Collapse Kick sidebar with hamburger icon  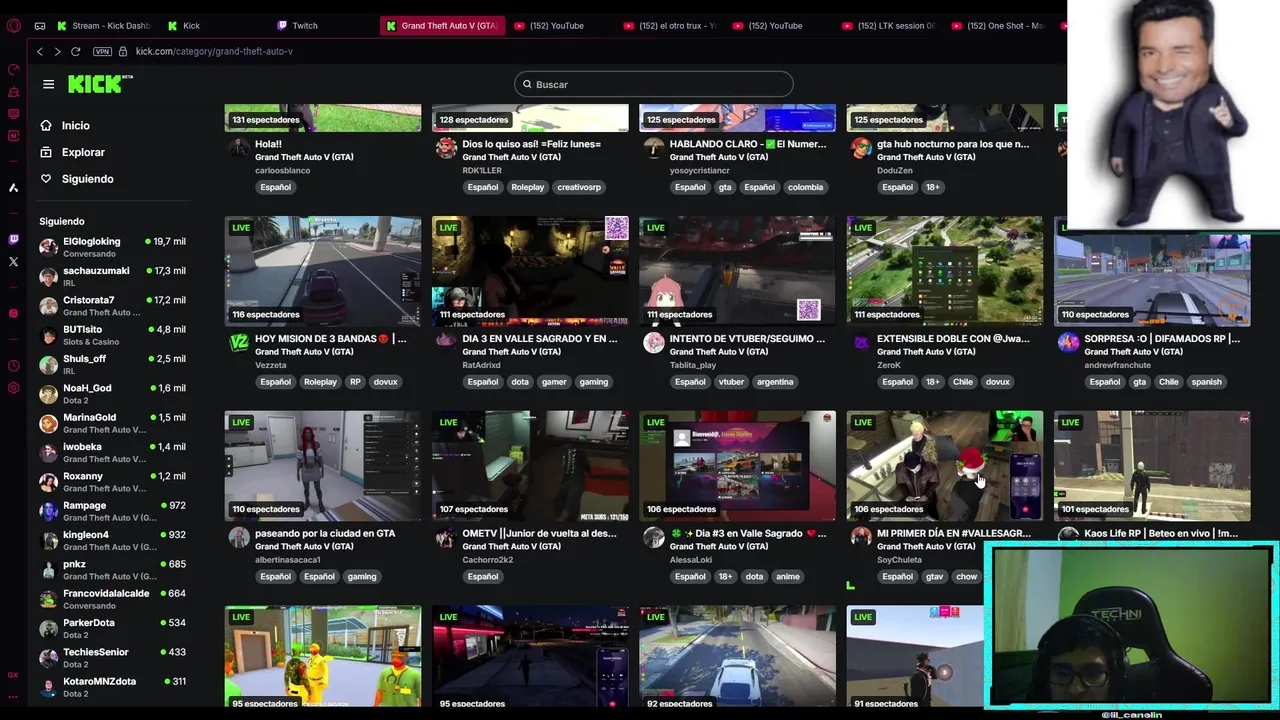(48, 84)
